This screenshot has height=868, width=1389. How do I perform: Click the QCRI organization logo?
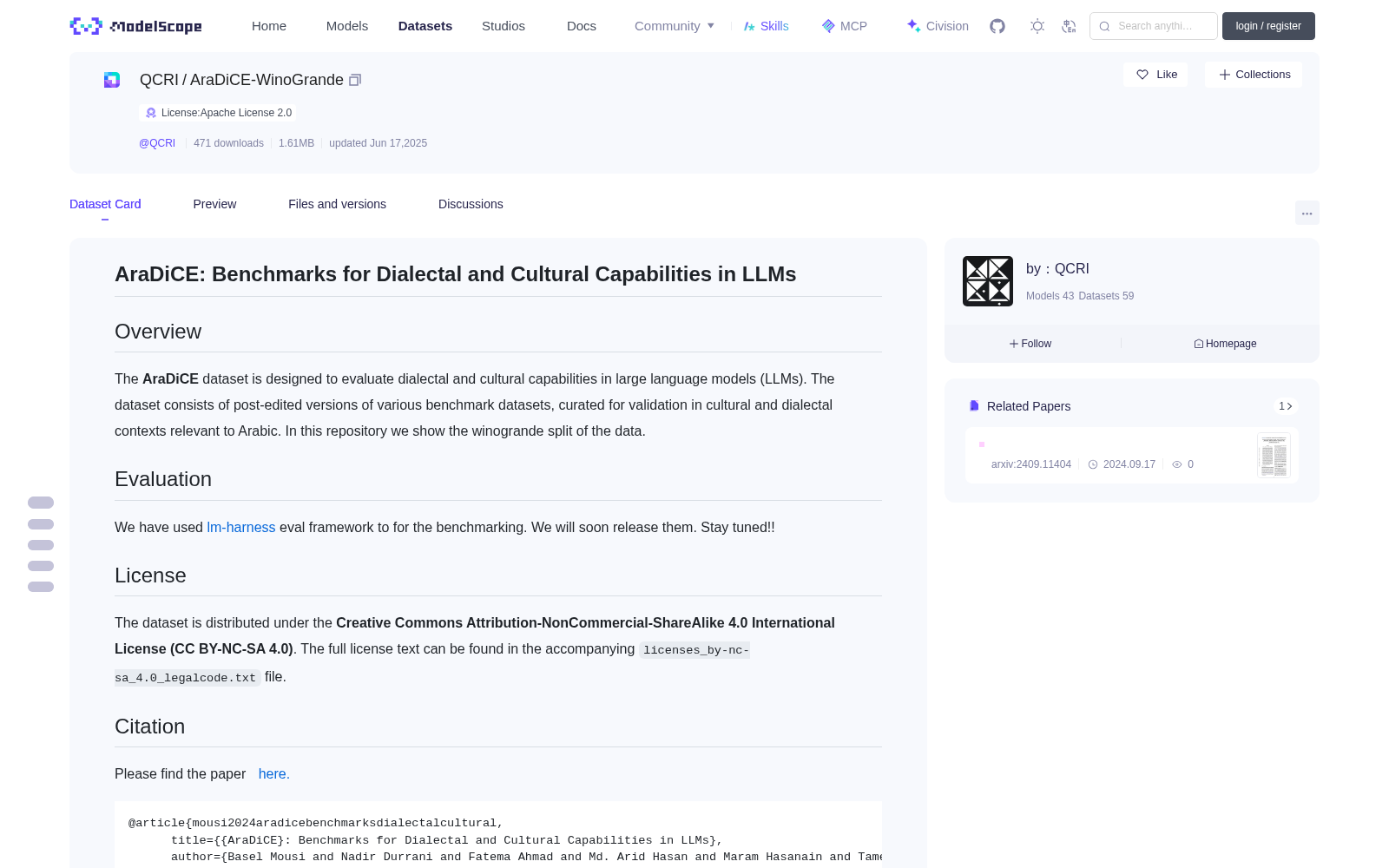pyautogui.click(x=988, y=281)
